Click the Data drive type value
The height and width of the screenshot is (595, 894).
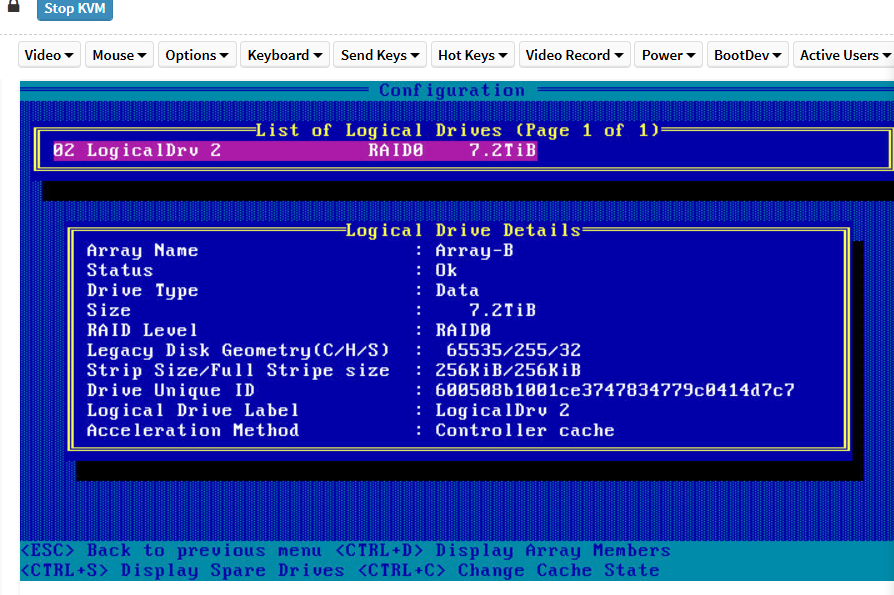(457, 291)
